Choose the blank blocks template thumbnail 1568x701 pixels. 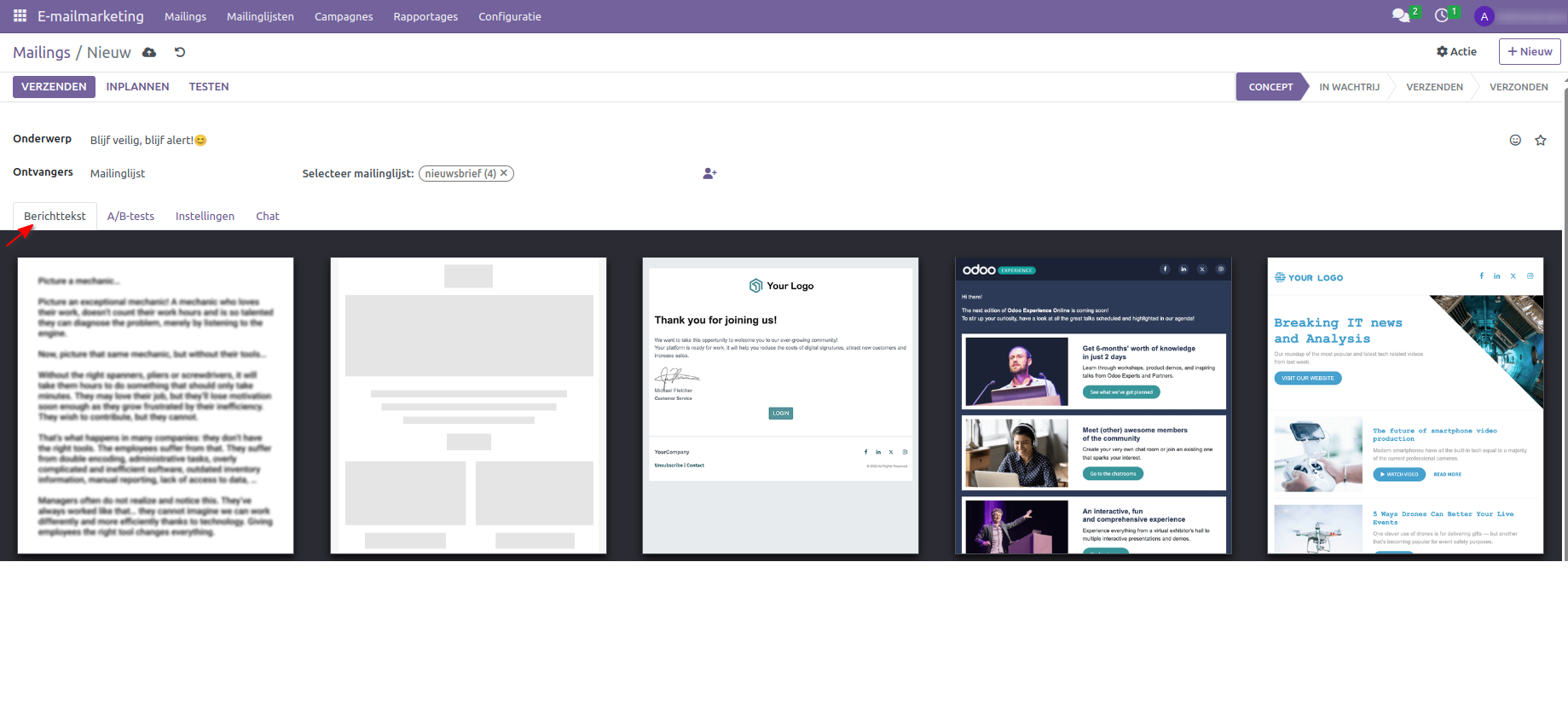coord(468,406)
